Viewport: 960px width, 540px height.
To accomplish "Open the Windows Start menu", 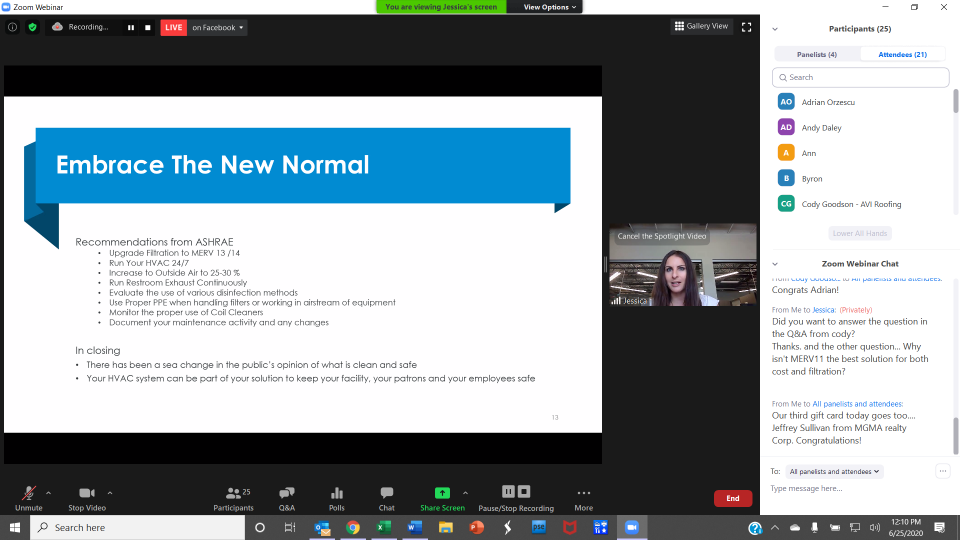I will [15, 527].
